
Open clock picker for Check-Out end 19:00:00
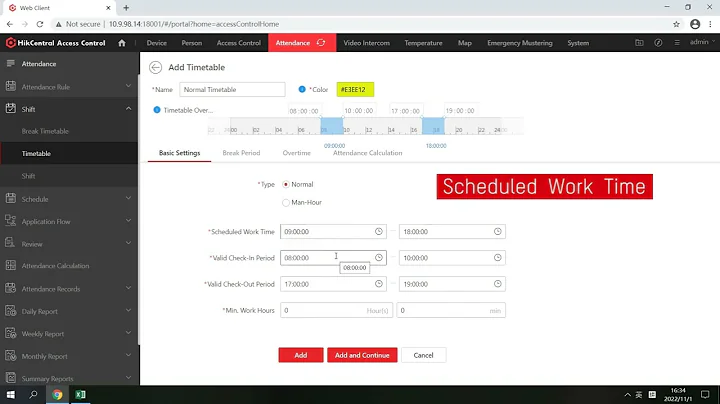pyautogui.click(x=497, y=284)
